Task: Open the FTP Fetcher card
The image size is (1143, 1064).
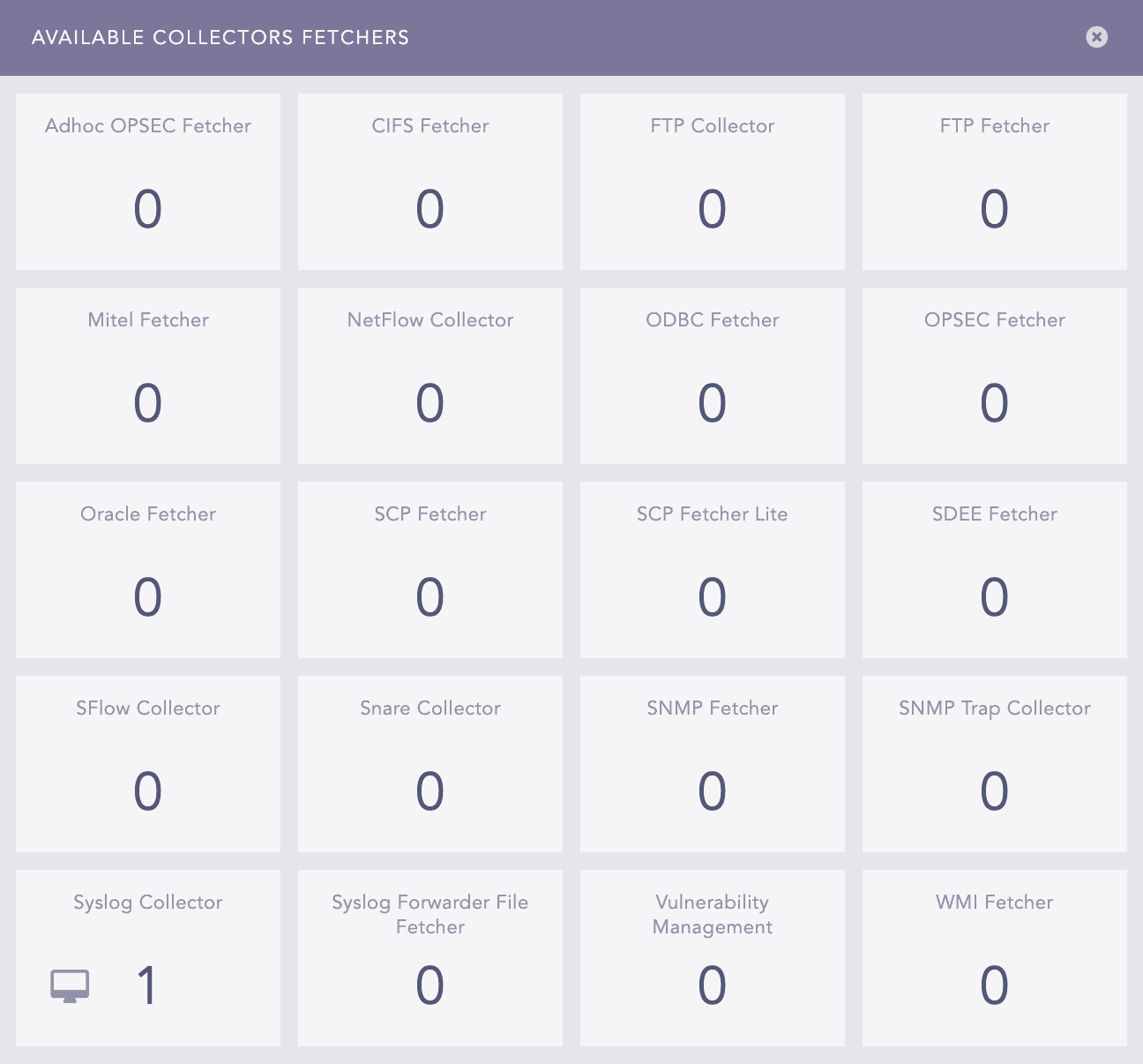Action: (995, 182)
